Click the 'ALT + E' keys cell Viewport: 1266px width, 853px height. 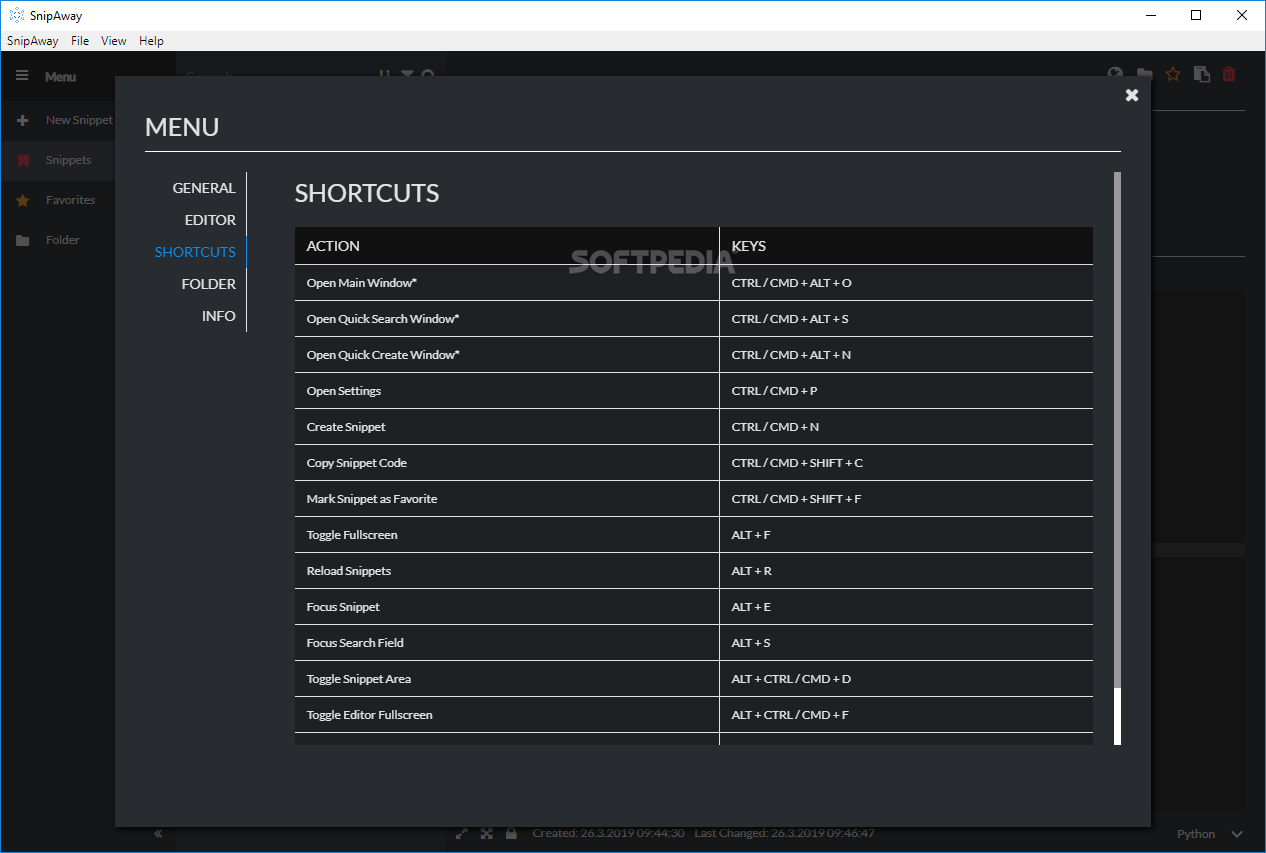906,607
